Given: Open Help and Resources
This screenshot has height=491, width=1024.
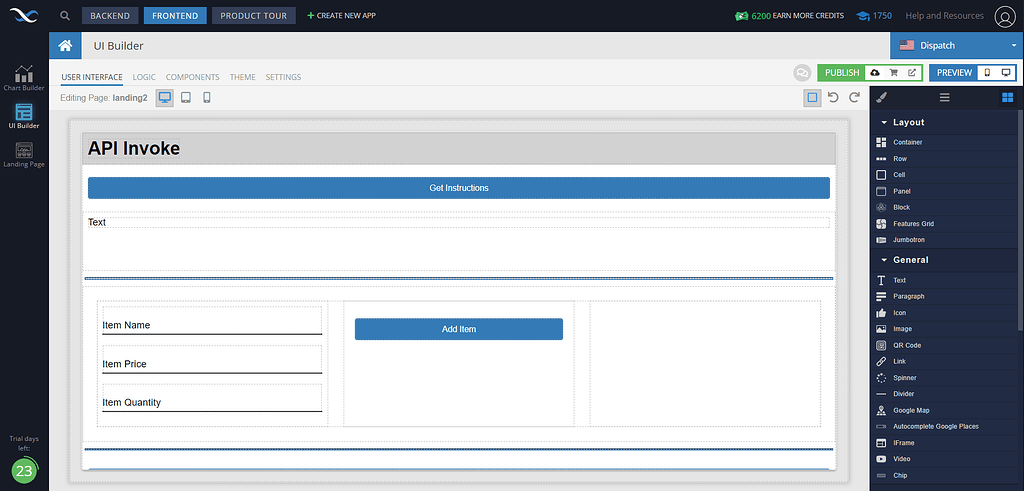Looking at the screenshot, I should (x=944, y=16).
